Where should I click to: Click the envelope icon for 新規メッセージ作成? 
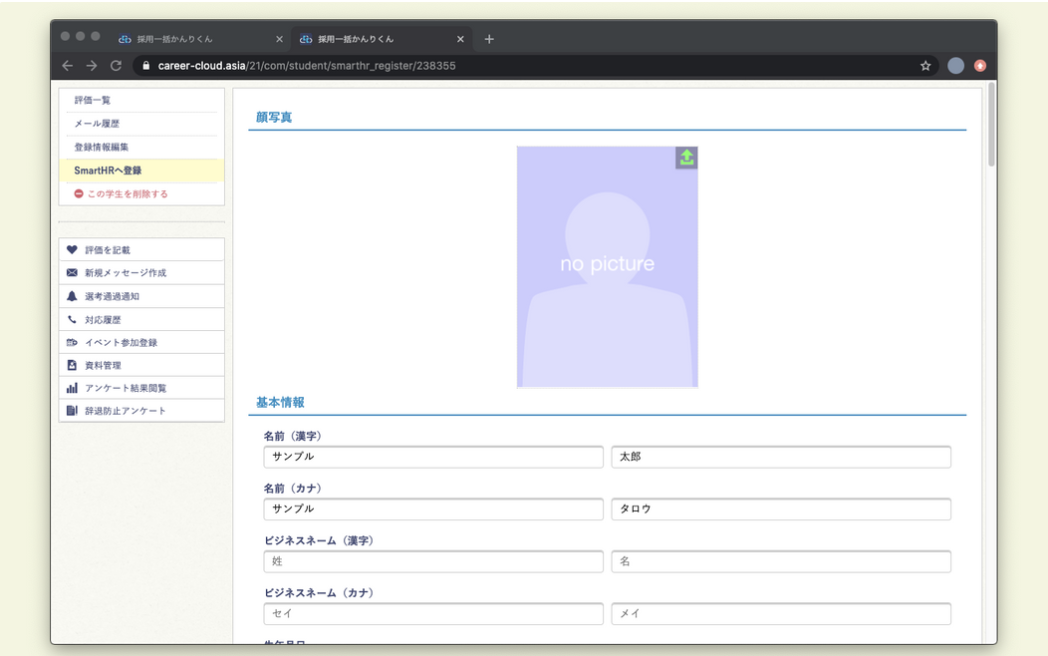[x=72, y=273]
